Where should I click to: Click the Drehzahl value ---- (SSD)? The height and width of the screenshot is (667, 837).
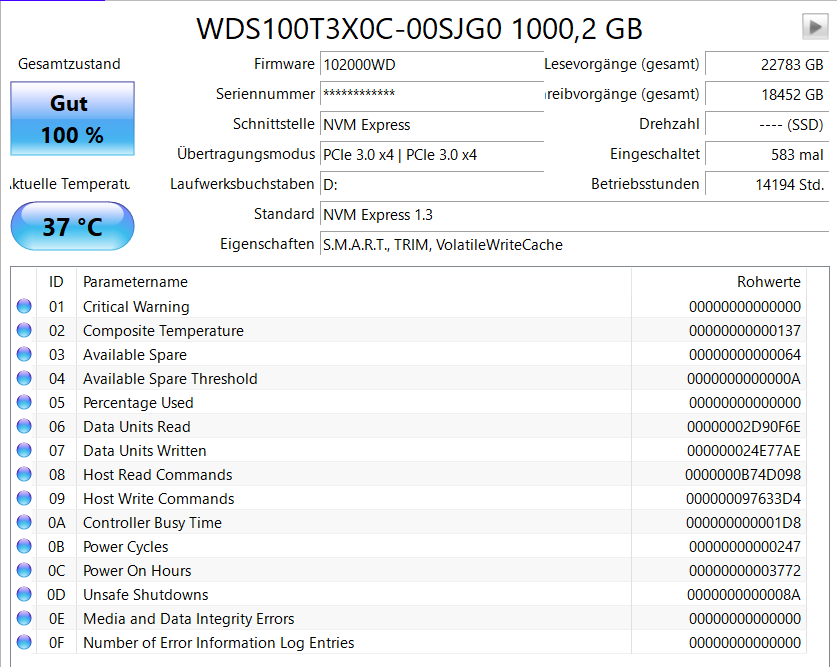[767, 124]
